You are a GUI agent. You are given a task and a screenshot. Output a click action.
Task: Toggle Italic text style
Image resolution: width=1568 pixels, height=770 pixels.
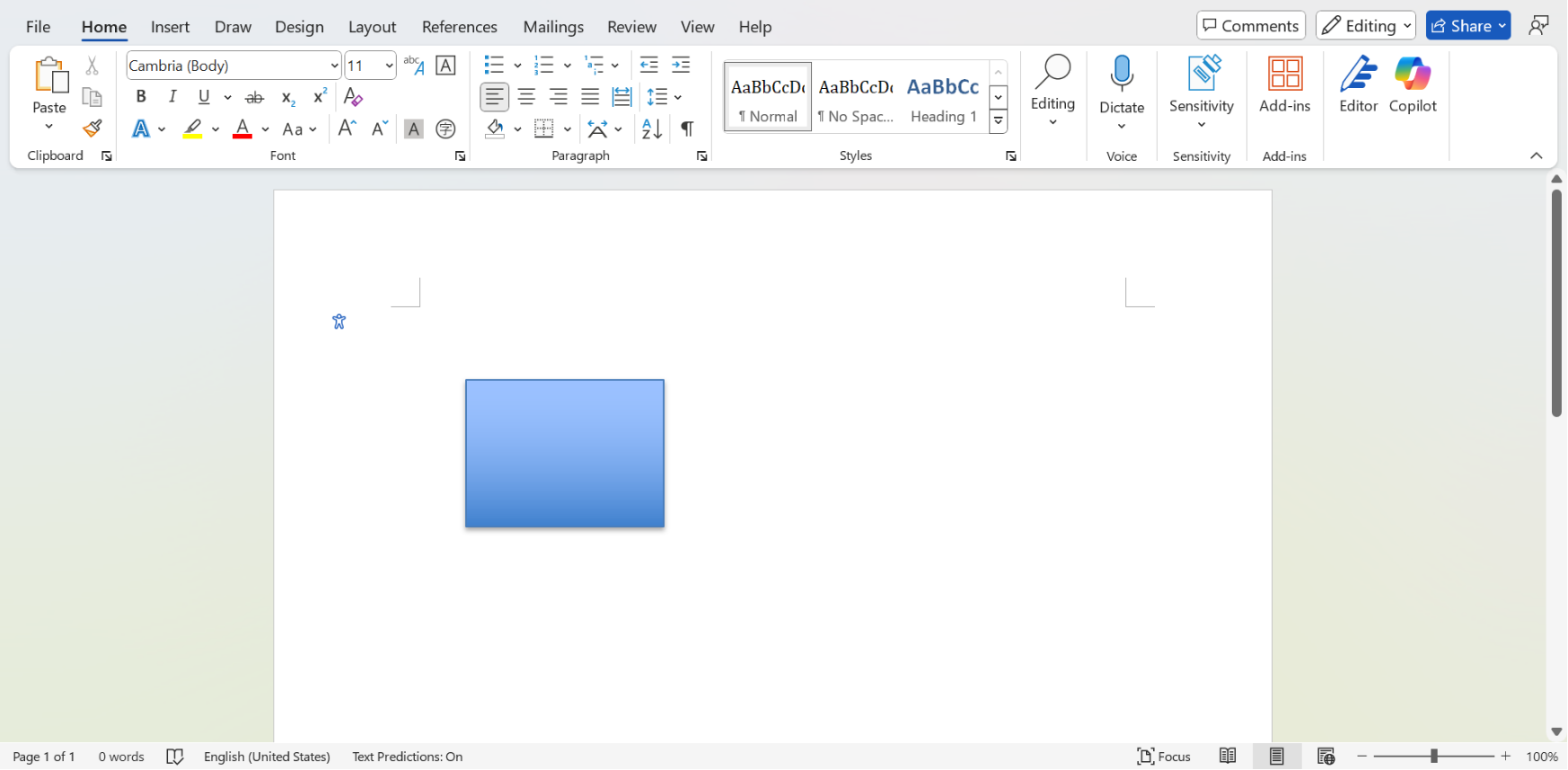[x=172, y=97]
